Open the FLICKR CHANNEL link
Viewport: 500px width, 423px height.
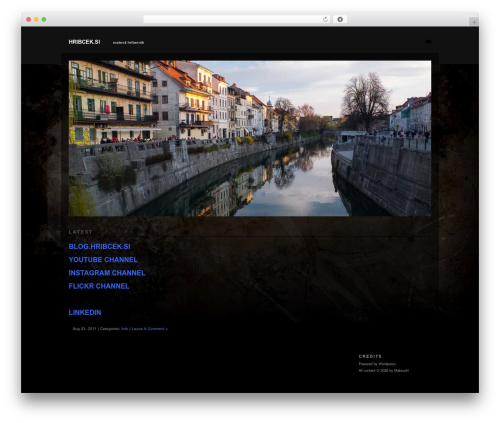pyautogui.click(x=99, y=286)
